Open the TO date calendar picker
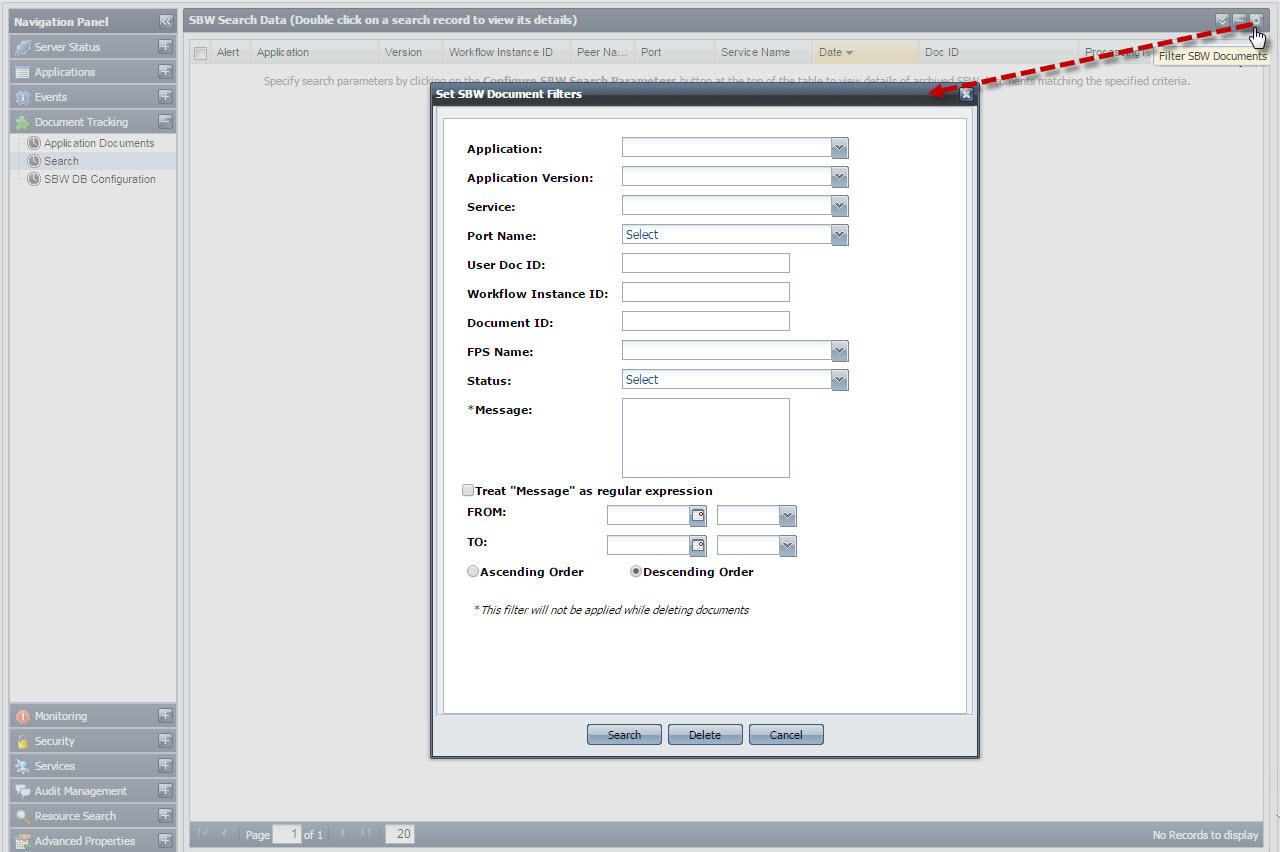 698,546
